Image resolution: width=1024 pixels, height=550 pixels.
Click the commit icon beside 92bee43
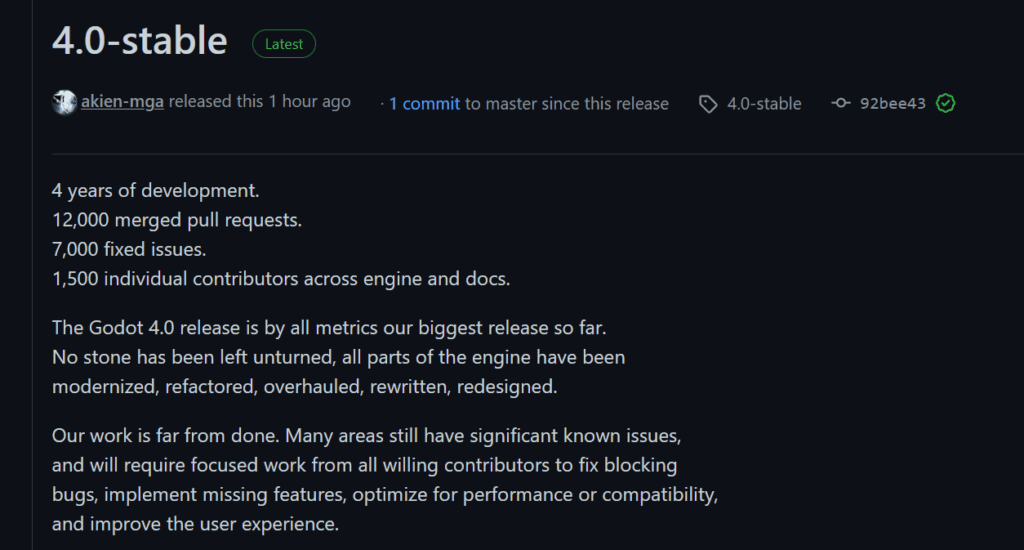pos(841,103)
